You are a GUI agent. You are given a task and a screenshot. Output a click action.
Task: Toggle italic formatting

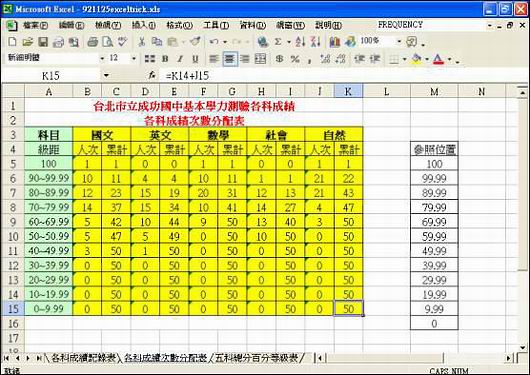(180, 59)
